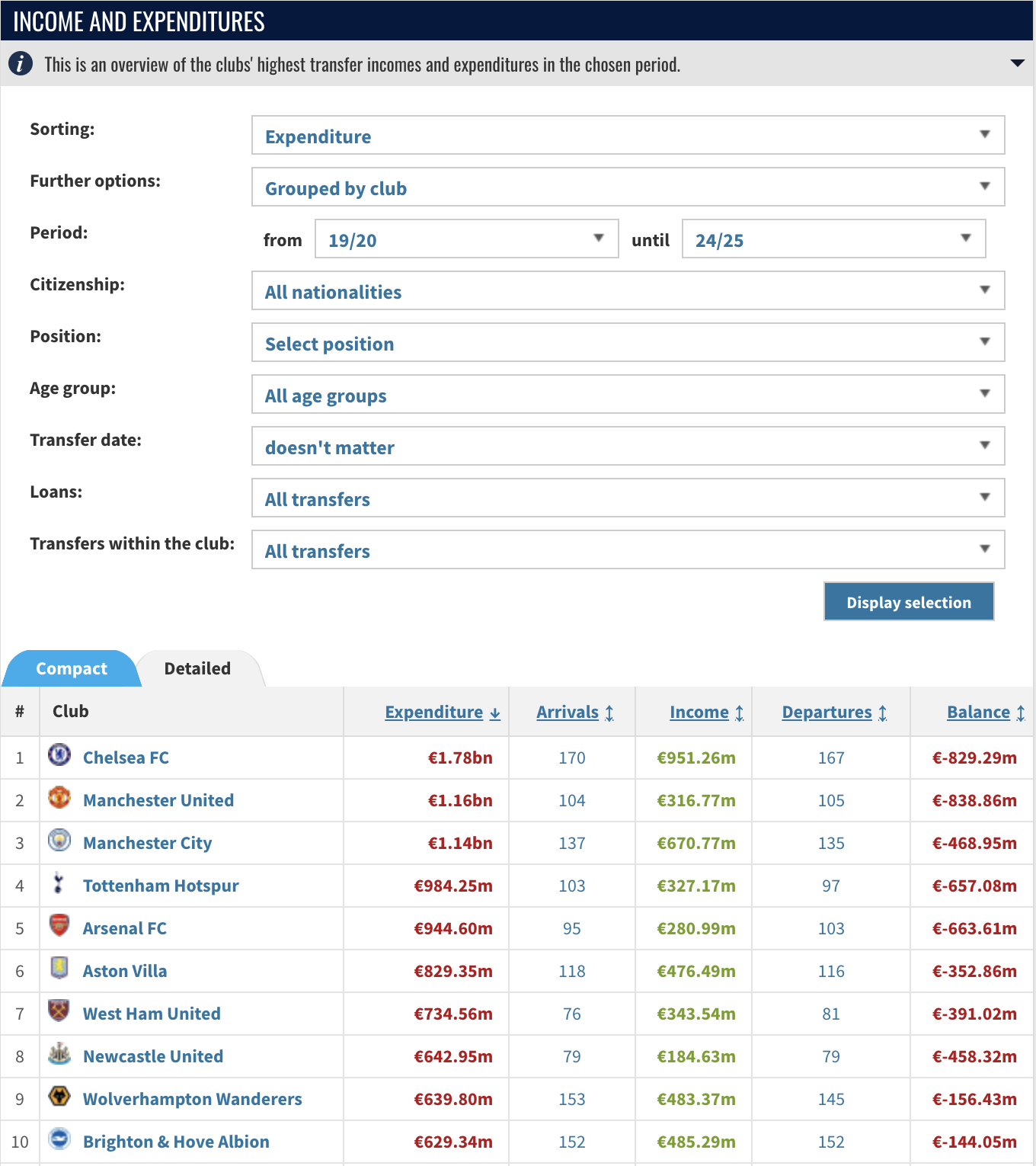Open Loans dropdown All transfers
Viewport: 1036px width, 1166px height.
628,498
